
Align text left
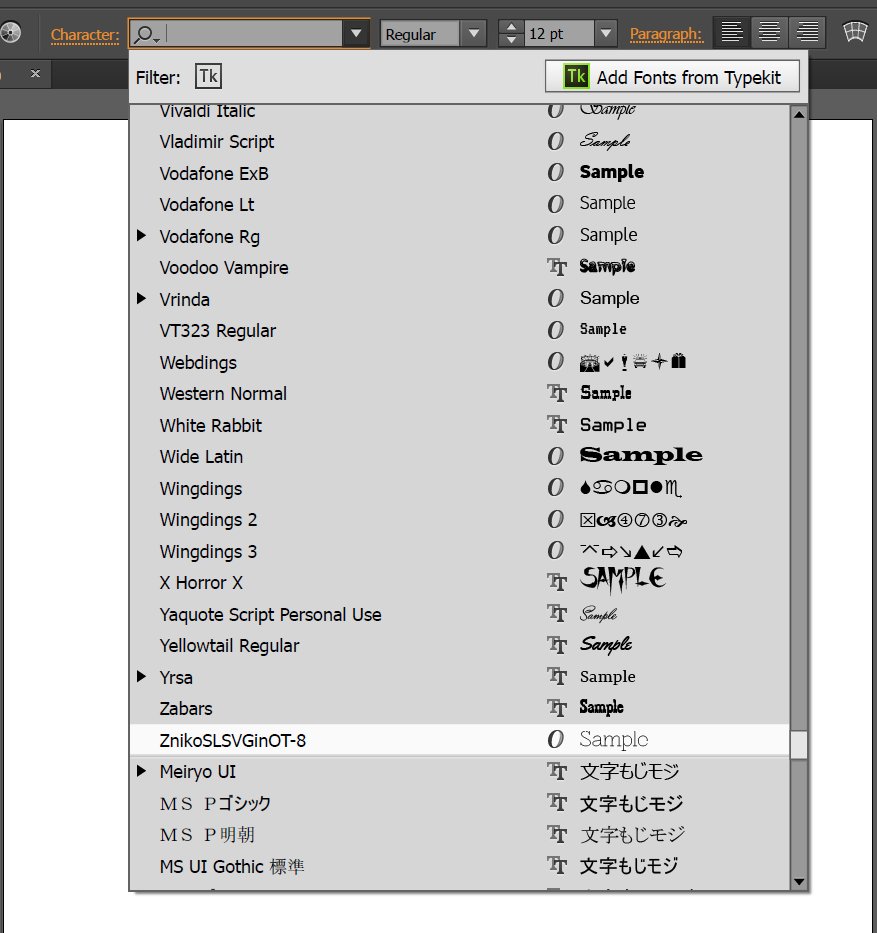[732, 32]
